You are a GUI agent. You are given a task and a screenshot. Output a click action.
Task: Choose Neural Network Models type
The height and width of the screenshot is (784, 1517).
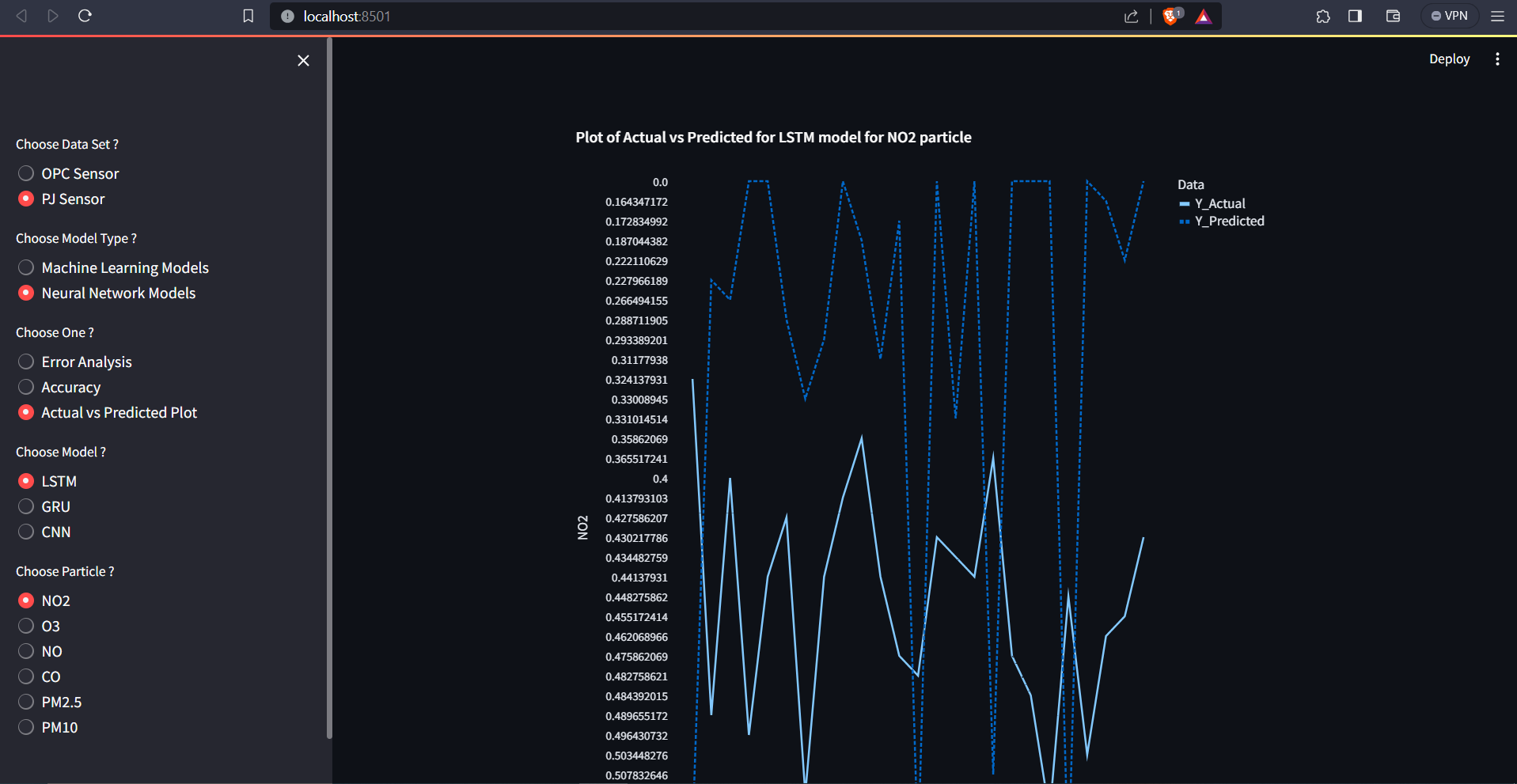(x=106, y=293)
